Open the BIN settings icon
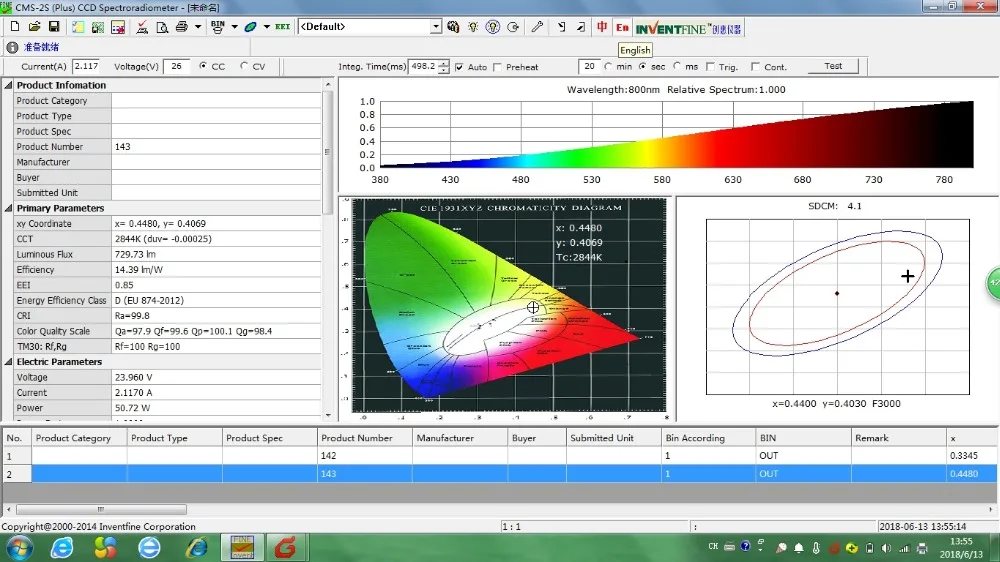1000x562 pixels. pos(217,27)
